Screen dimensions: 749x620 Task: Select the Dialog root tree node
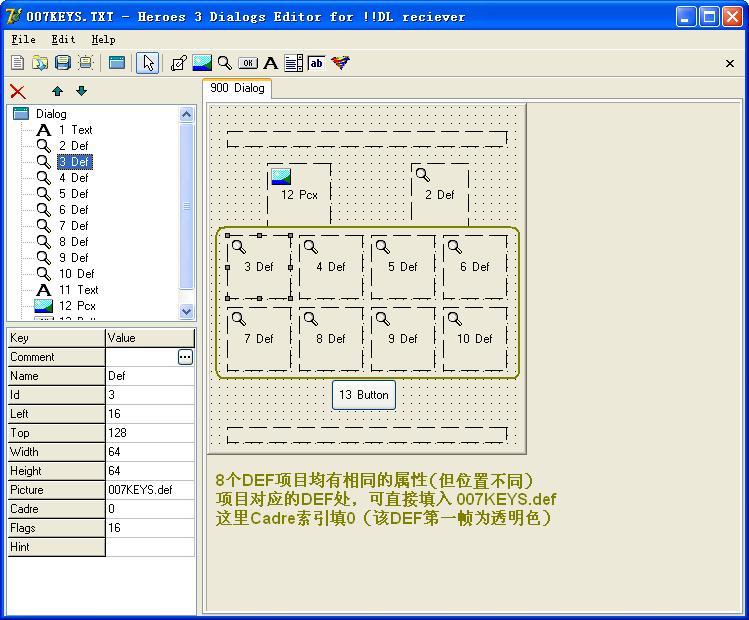pyautogui.click(x=51, y=114)
